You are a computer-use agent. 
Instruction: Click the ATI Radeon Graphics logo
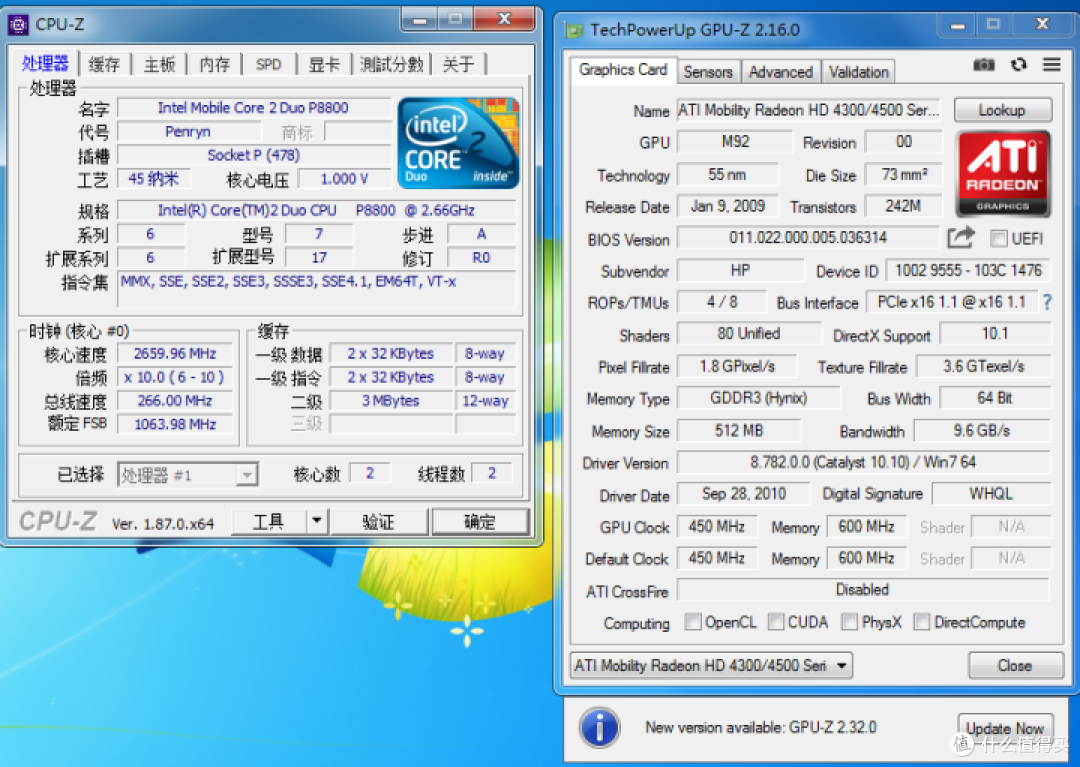point(1004,174)
